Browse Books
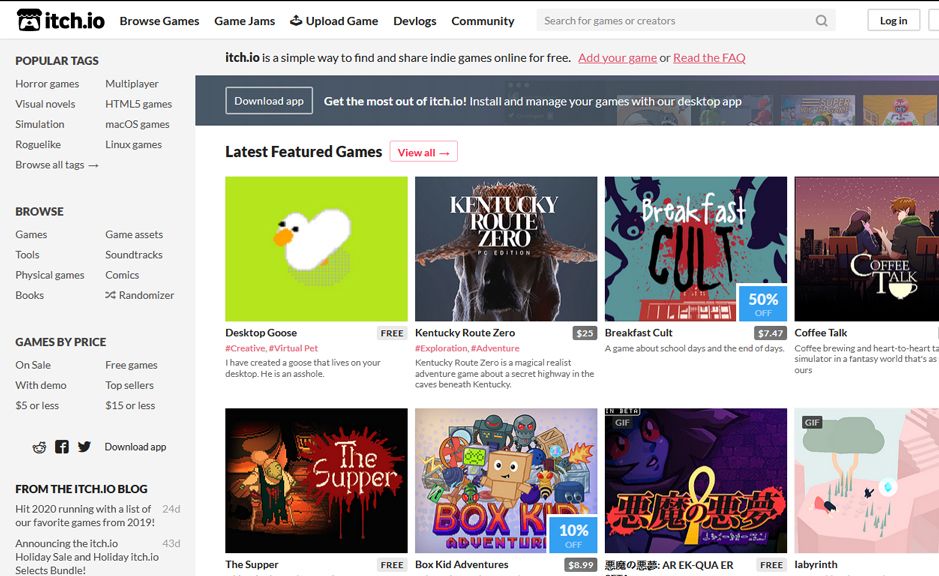This screenshot has height=576, width=939. tap(29, 296)
